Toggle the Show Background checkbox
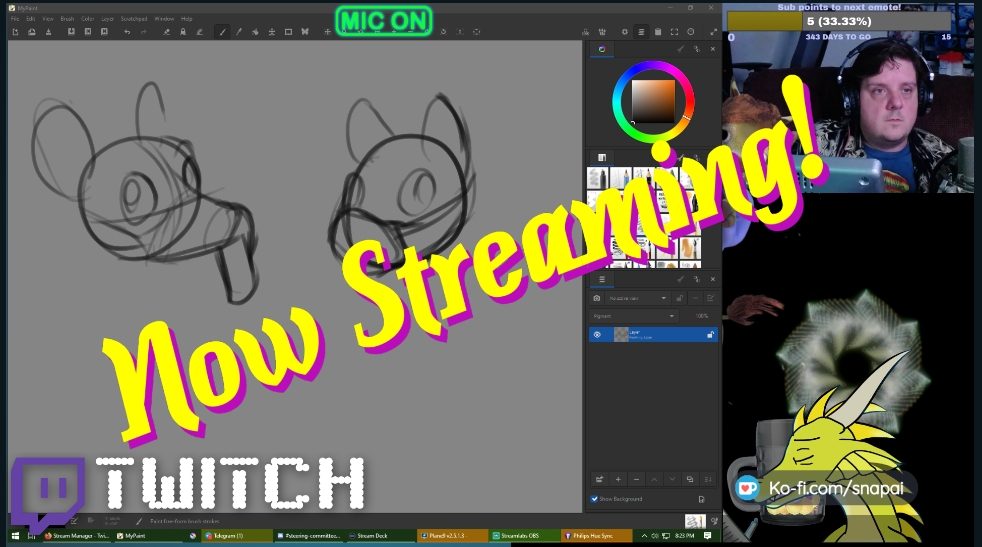982x547 pixels. [x=594, y=499]
